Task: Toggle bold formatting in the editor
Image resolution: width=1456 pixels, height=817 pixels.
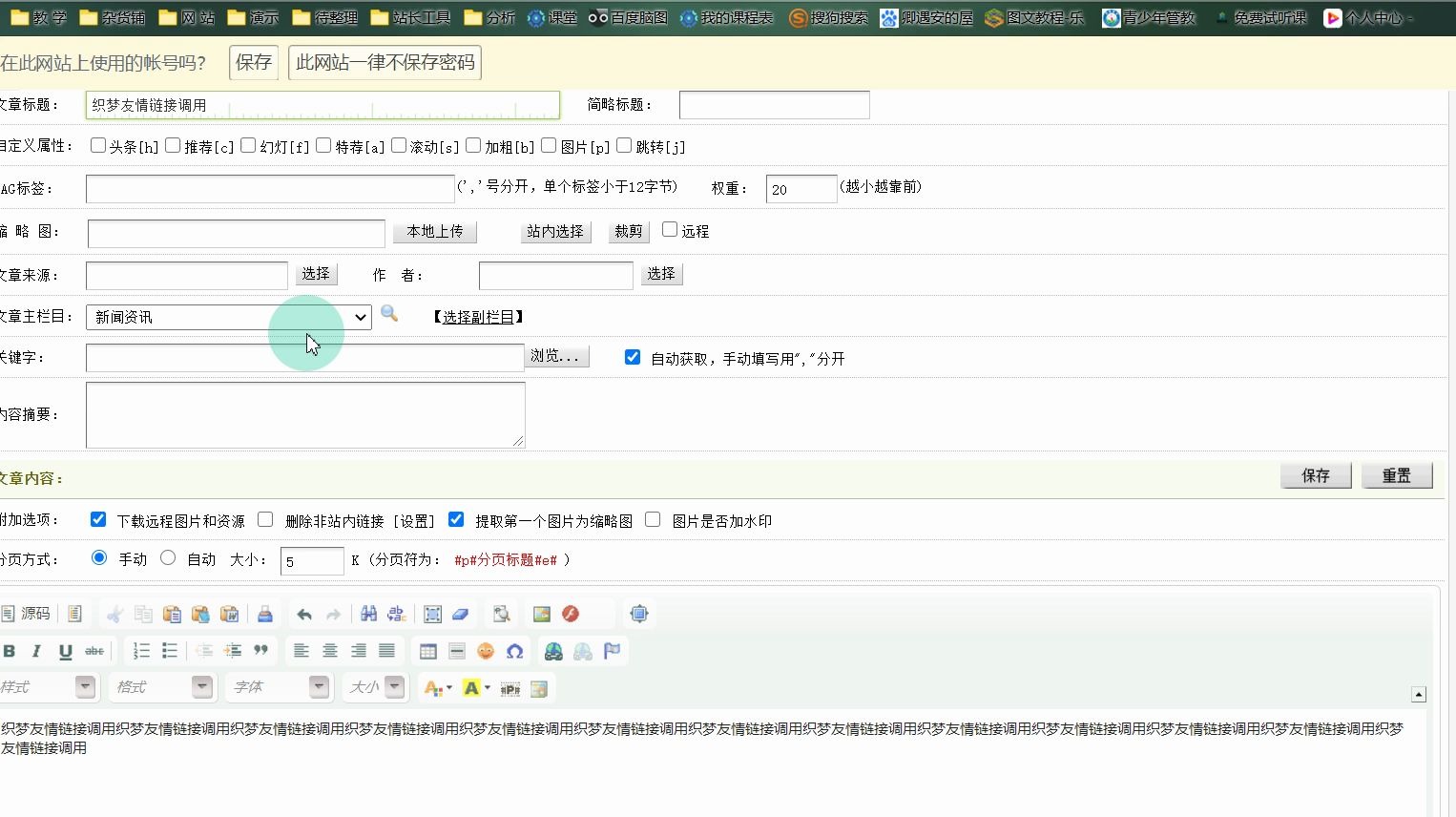Action: pyautogui.click(x=10, y=651)
